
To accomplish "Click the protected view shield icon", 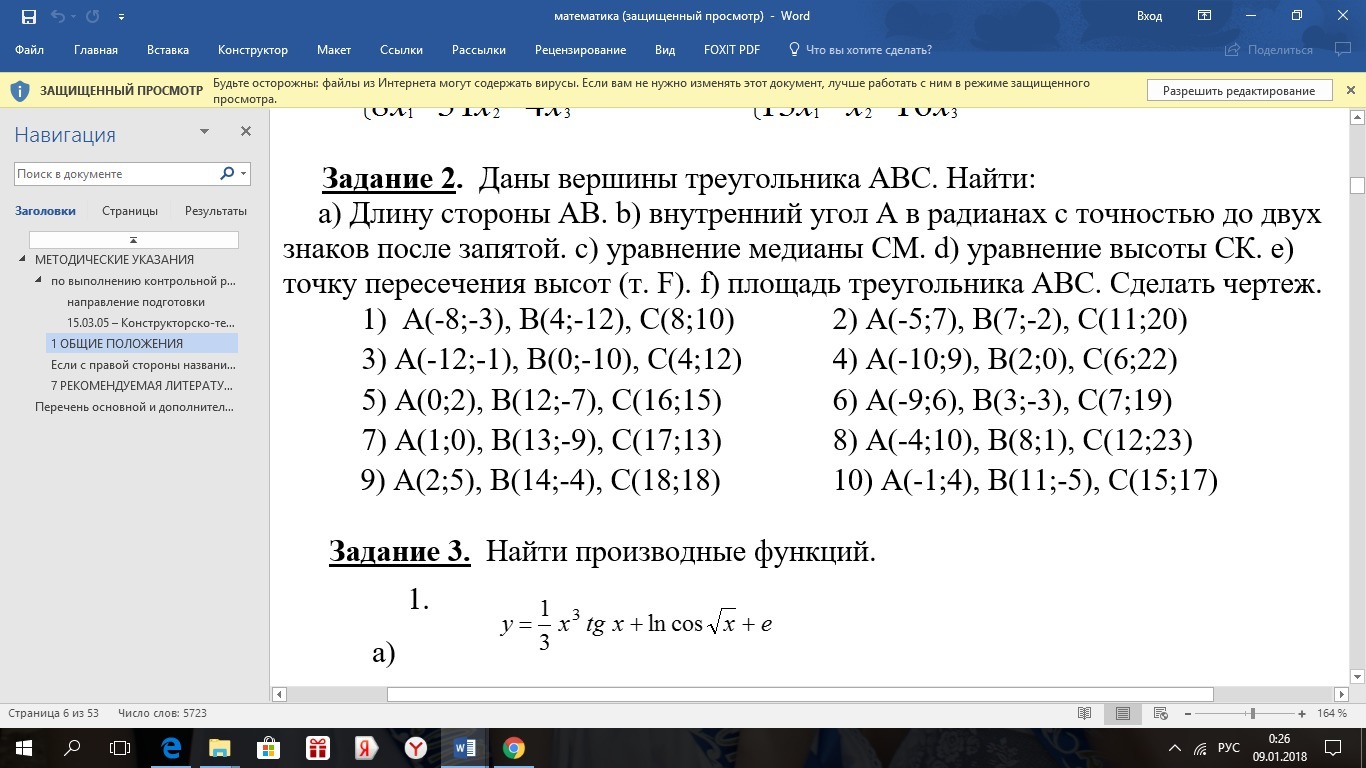I will click(19, 91).
